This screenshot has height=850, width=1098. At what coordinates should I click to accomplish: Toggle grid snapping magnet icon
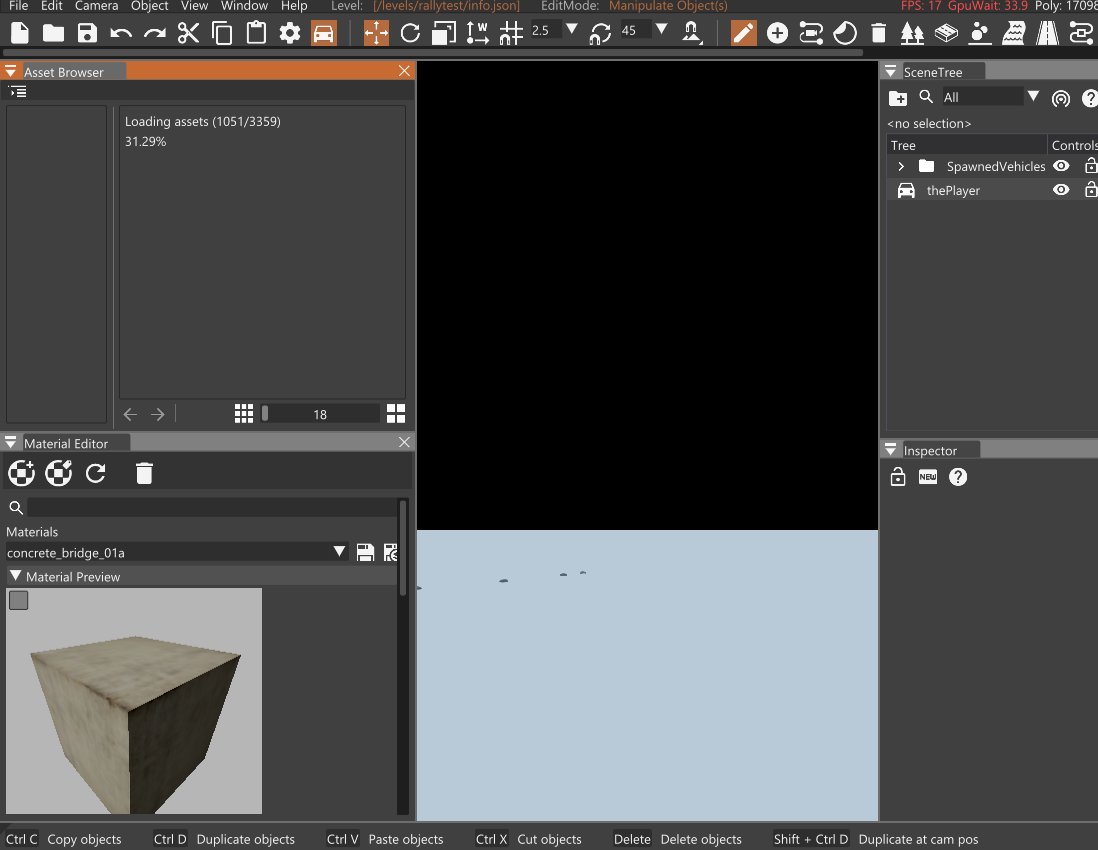[511, 33]
